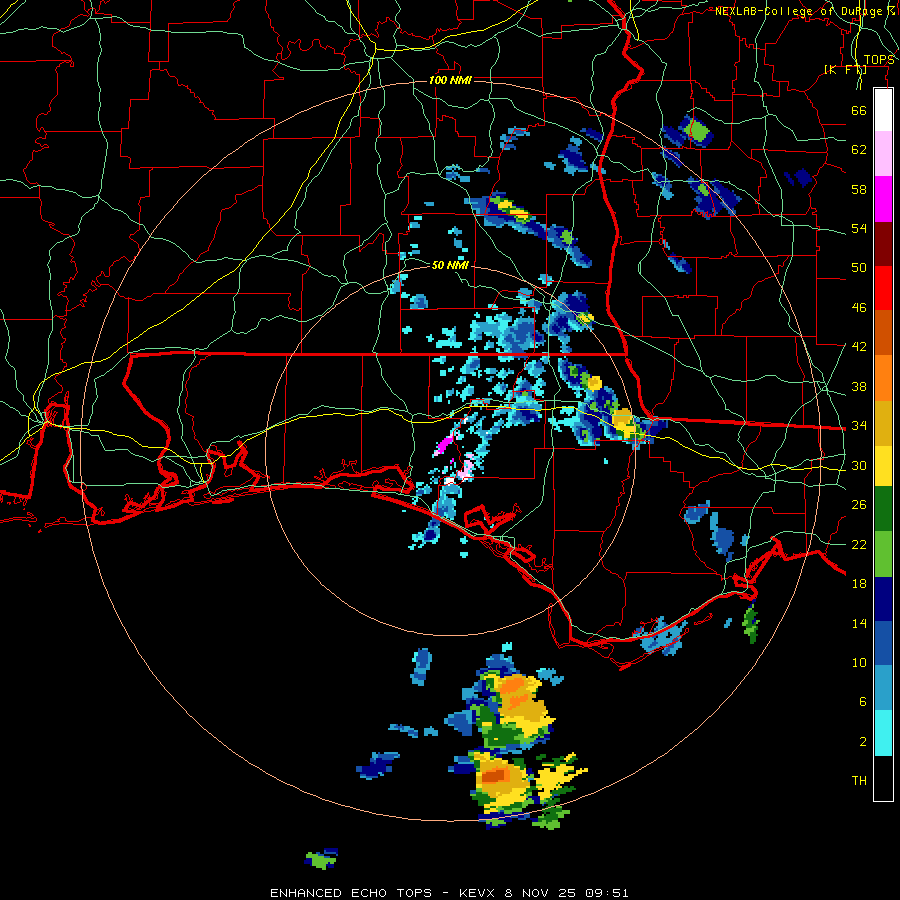Click the "34" legend value
This screenshot has height=900, width=900.
859,425
